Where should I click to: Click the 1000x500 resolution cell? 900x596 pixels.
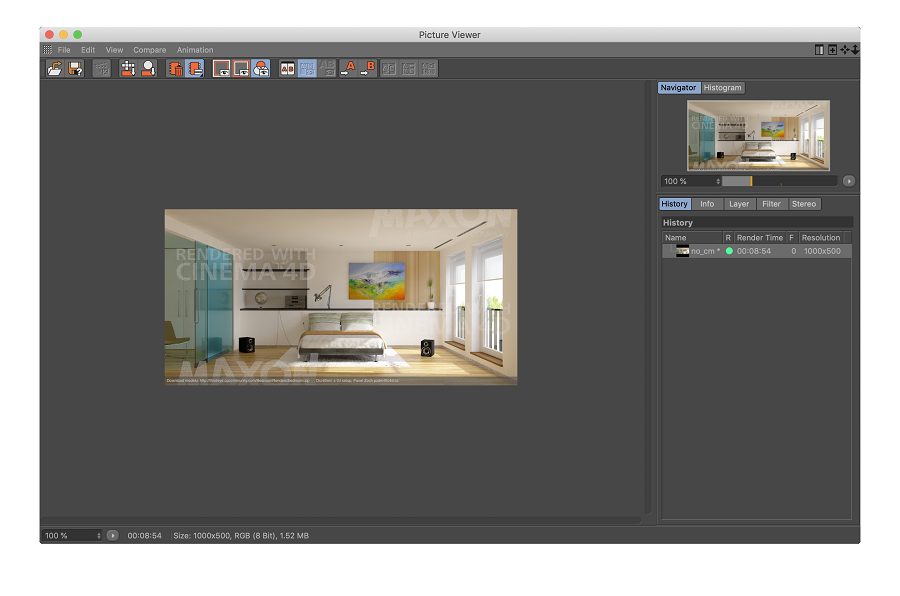pyautogui.click(x=822, y=251)
